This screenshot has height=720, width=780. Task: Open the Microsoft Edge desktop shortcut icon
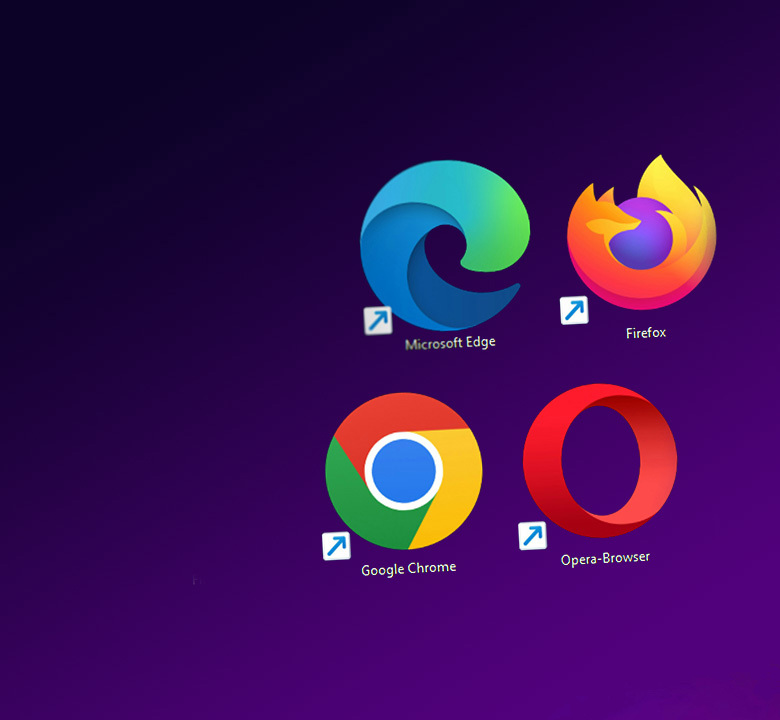click(x=443, y=245)
